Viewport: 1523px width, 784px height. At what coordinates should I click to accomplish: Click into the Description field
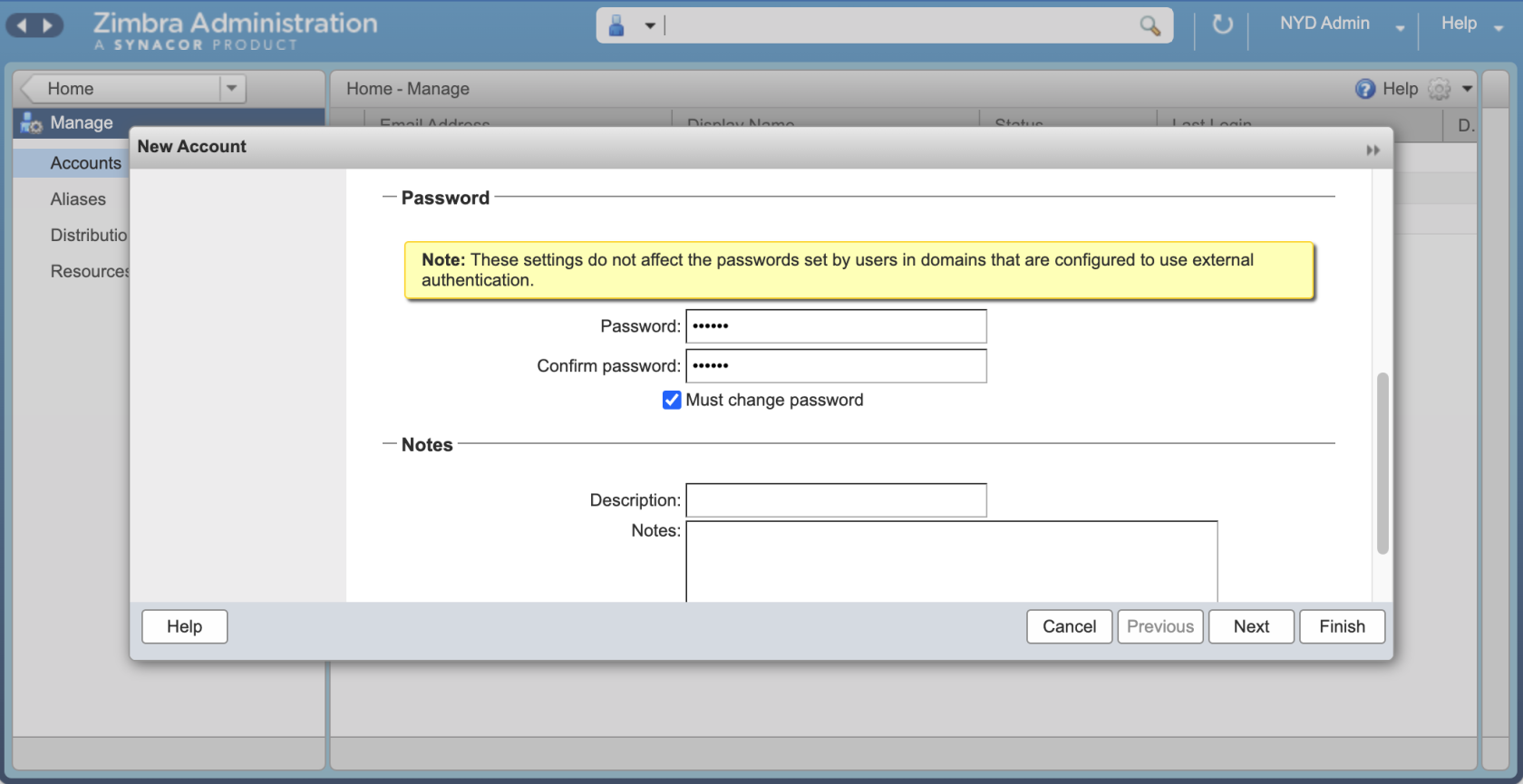pos(836,500)
